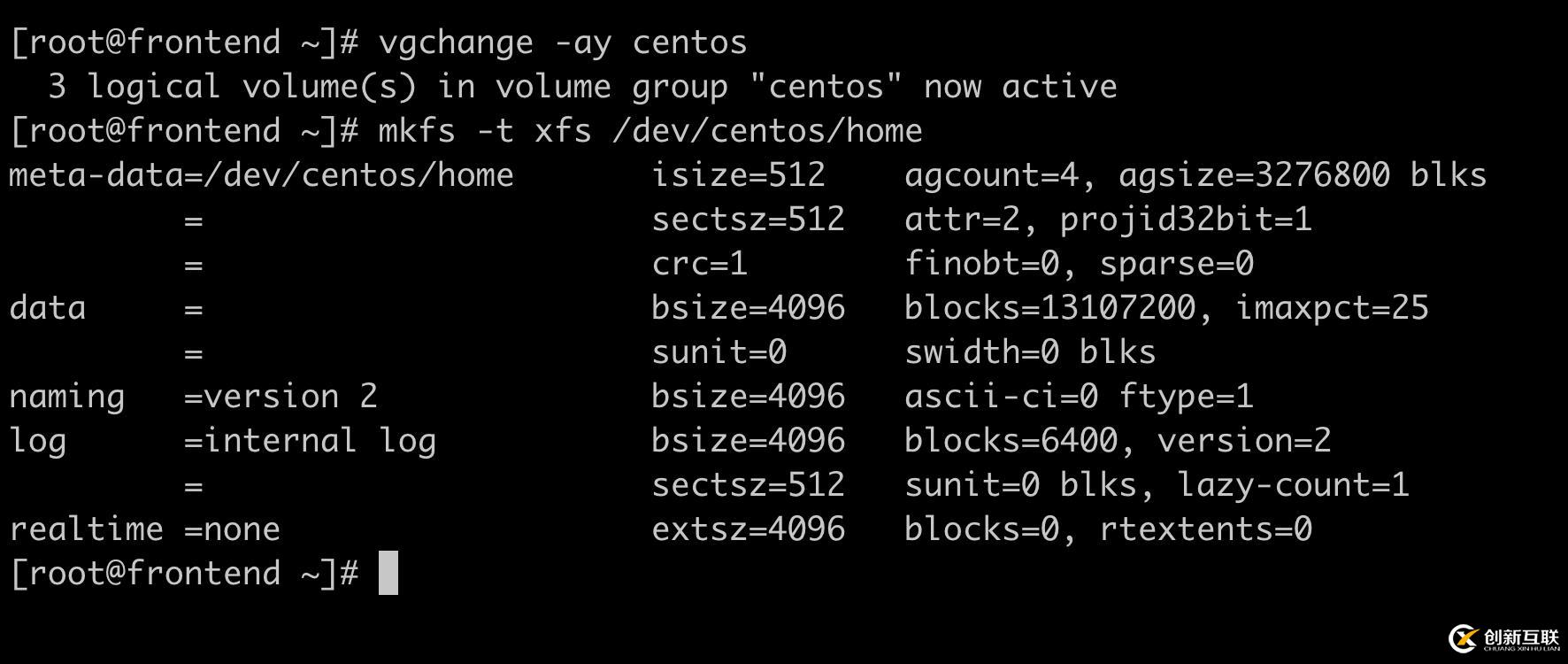Click 'agsize=3276800 blks' value

pos(1302,175)
